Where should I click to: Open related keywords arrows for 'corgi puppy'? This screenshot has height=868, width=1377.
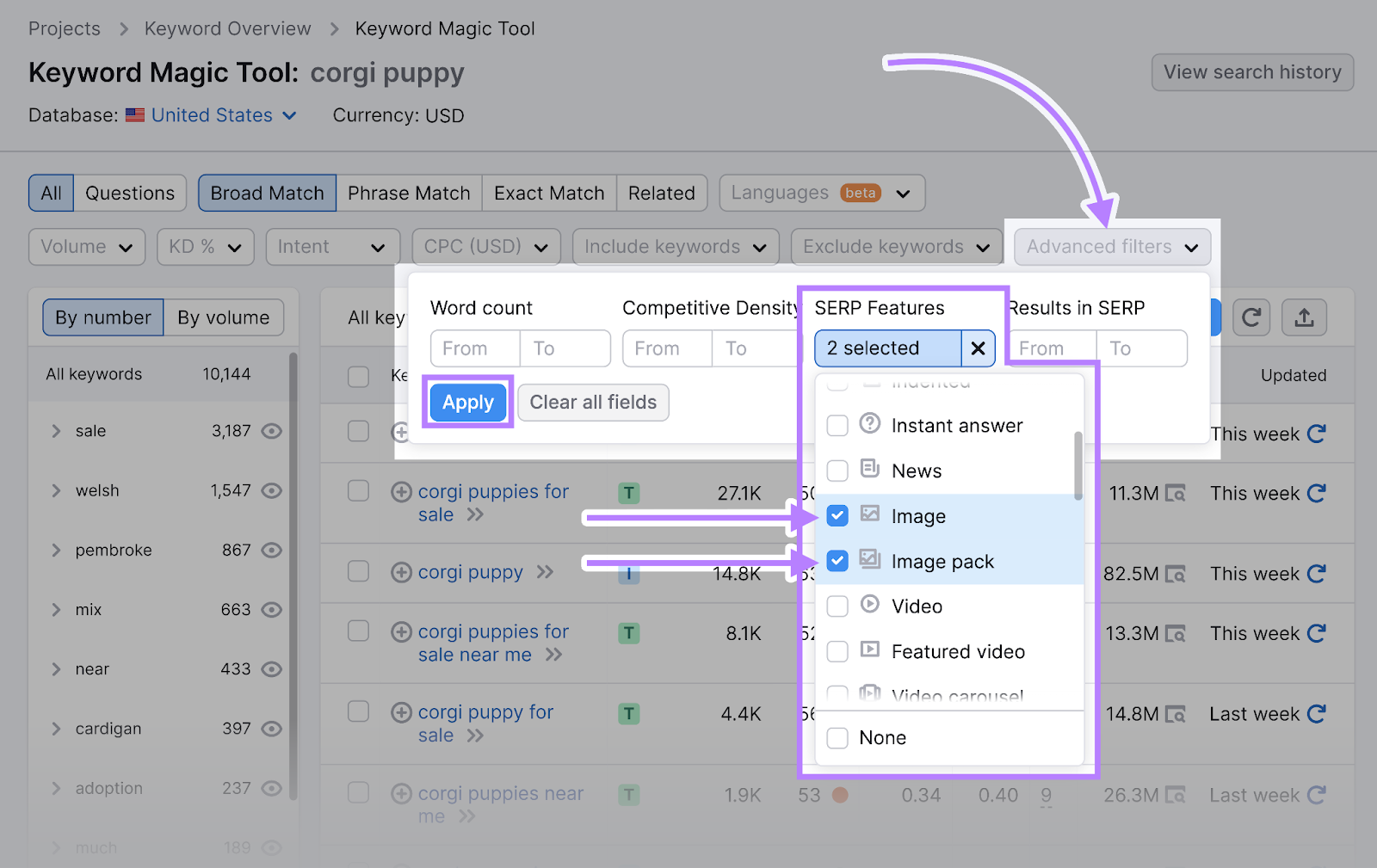545,572
